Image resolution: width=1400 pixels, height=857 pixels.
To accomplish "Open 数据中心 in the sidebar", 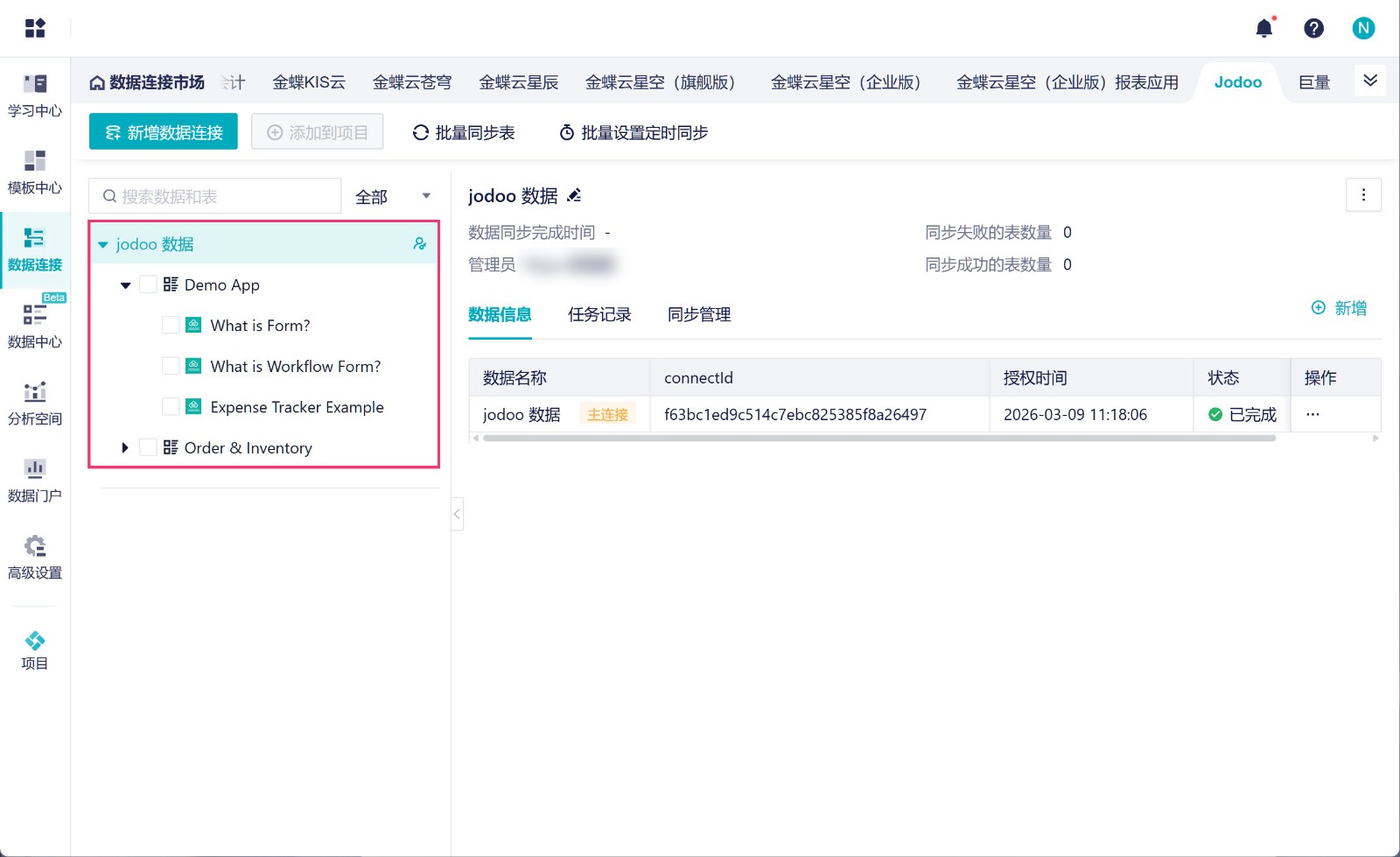I will [35, 327].
